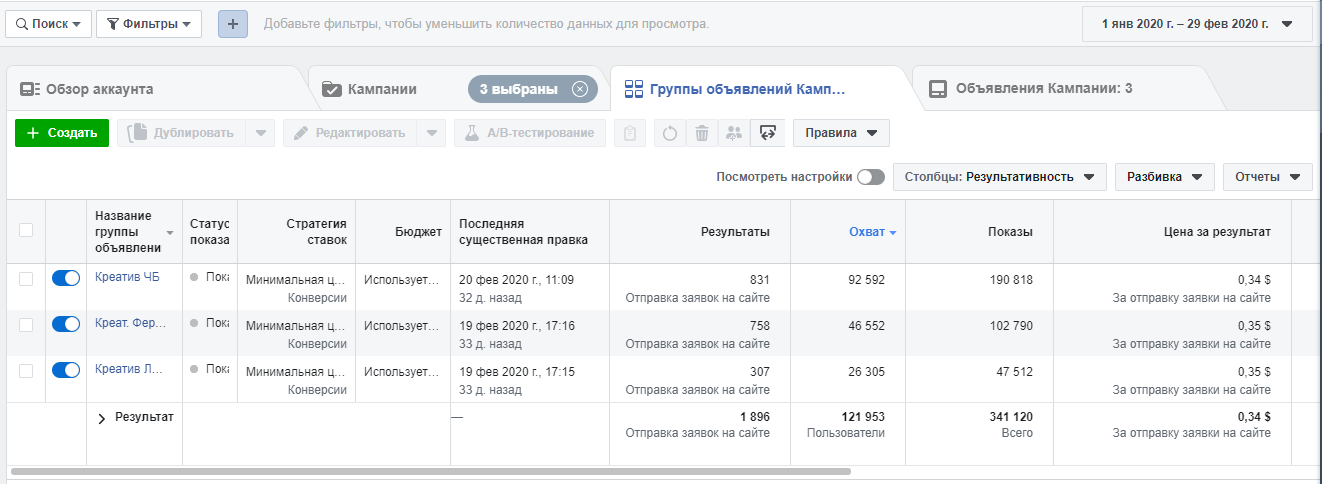Click date 19 фев 2020 г., 17:16
Screen dimensions: 1322x484
(516, 326)
